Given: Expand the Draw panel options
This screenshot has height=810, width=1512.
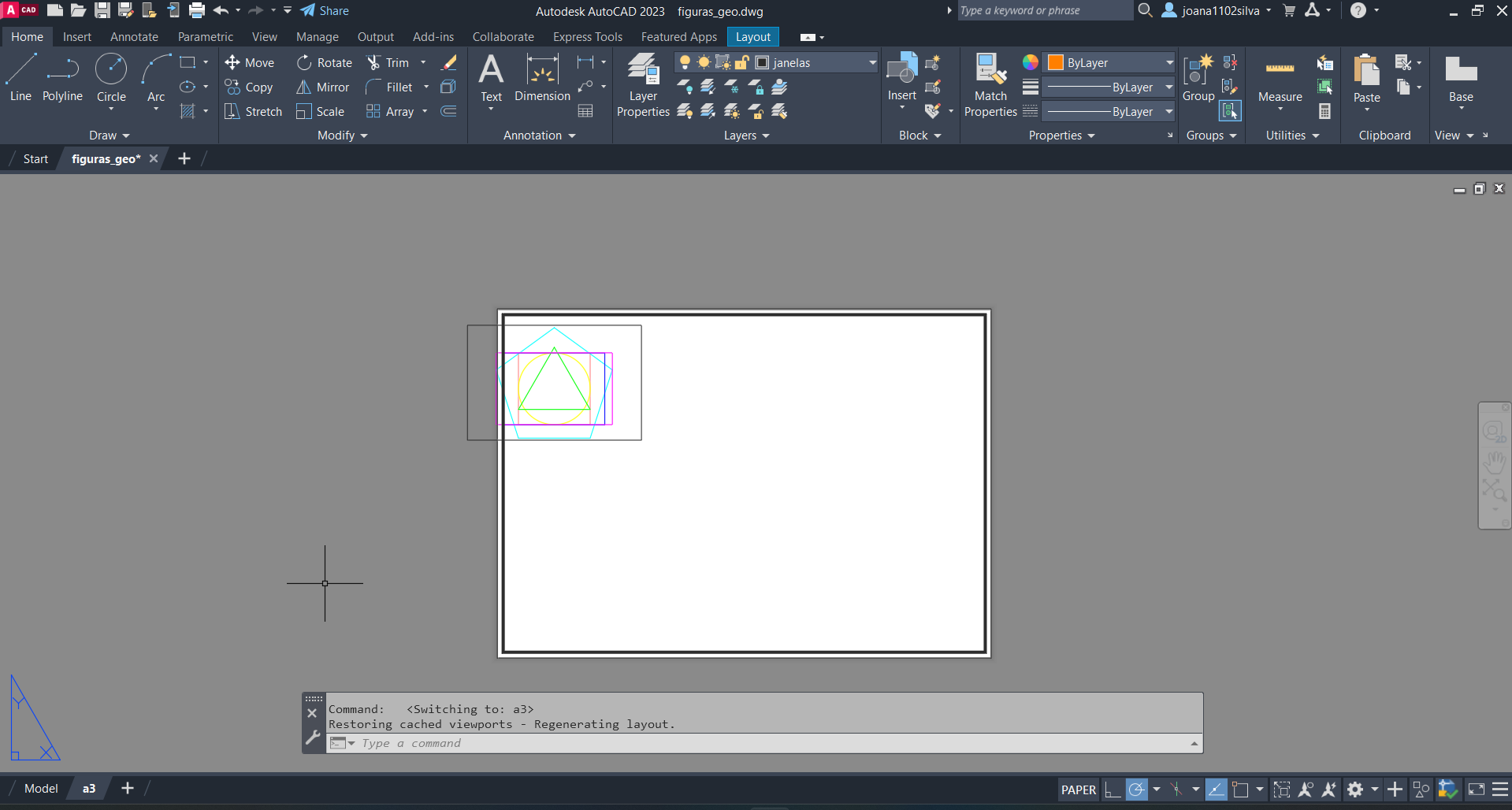Looking at the screenshot, I should coord(110,136).
